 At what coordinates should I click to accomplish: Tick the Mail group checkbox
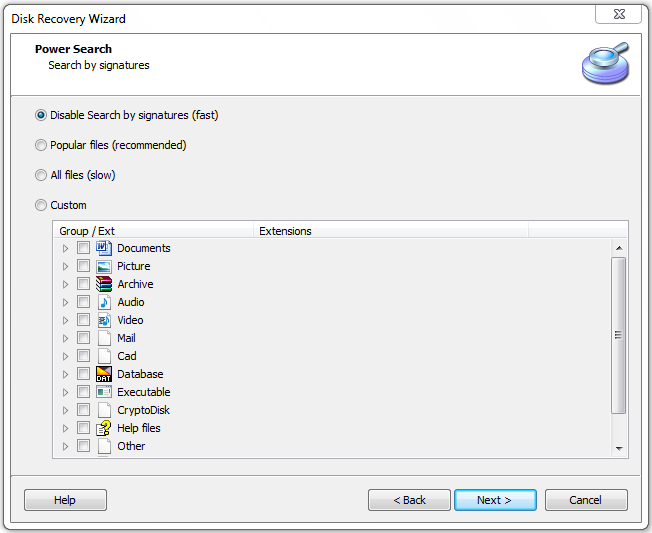(83, 338)
